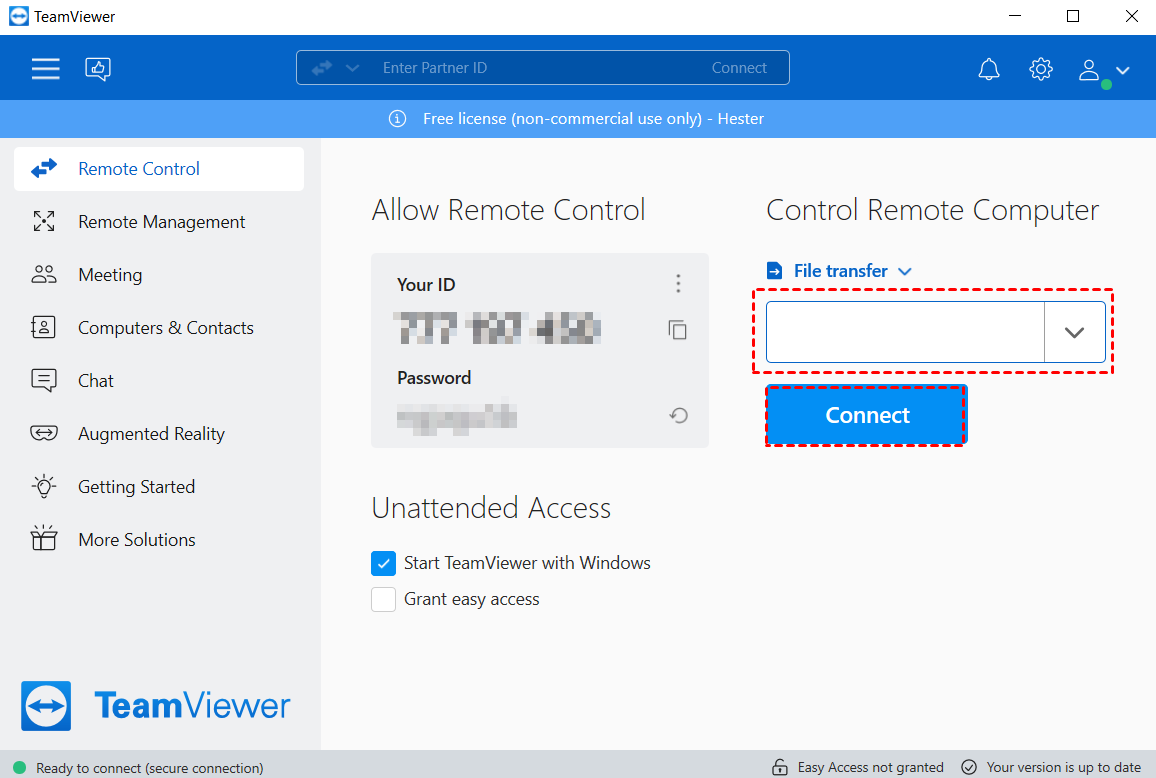Go to Computers & Contacts

165,328
